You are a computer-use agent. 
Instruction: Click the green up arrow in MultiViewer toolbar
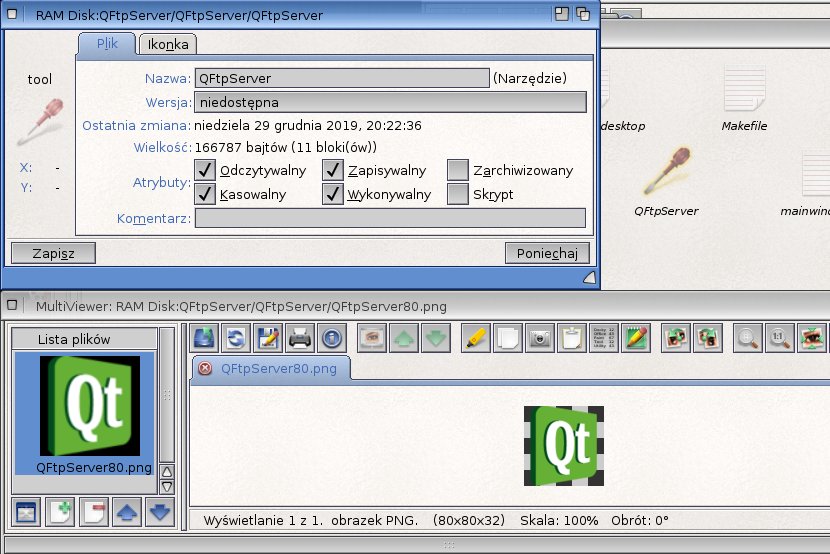click(x=404, y=338)
